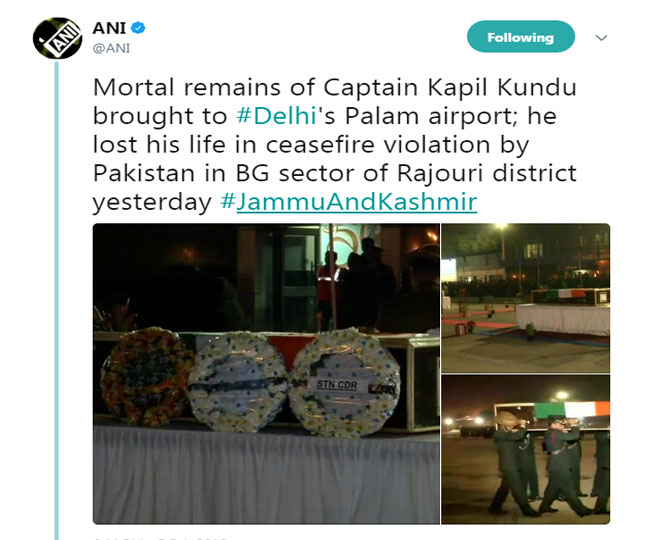Expand the tweet options chevron
Image resolution: width=650 pixels, height=540 pixels.
(601, 38)
